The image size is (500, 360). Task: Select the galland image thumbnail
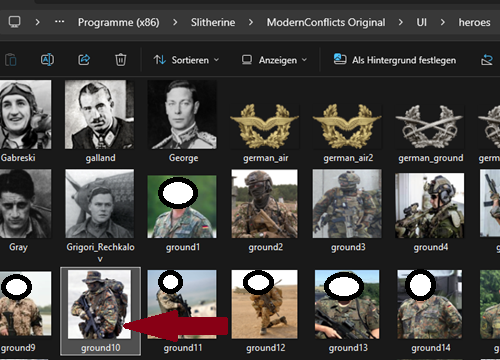99,114
